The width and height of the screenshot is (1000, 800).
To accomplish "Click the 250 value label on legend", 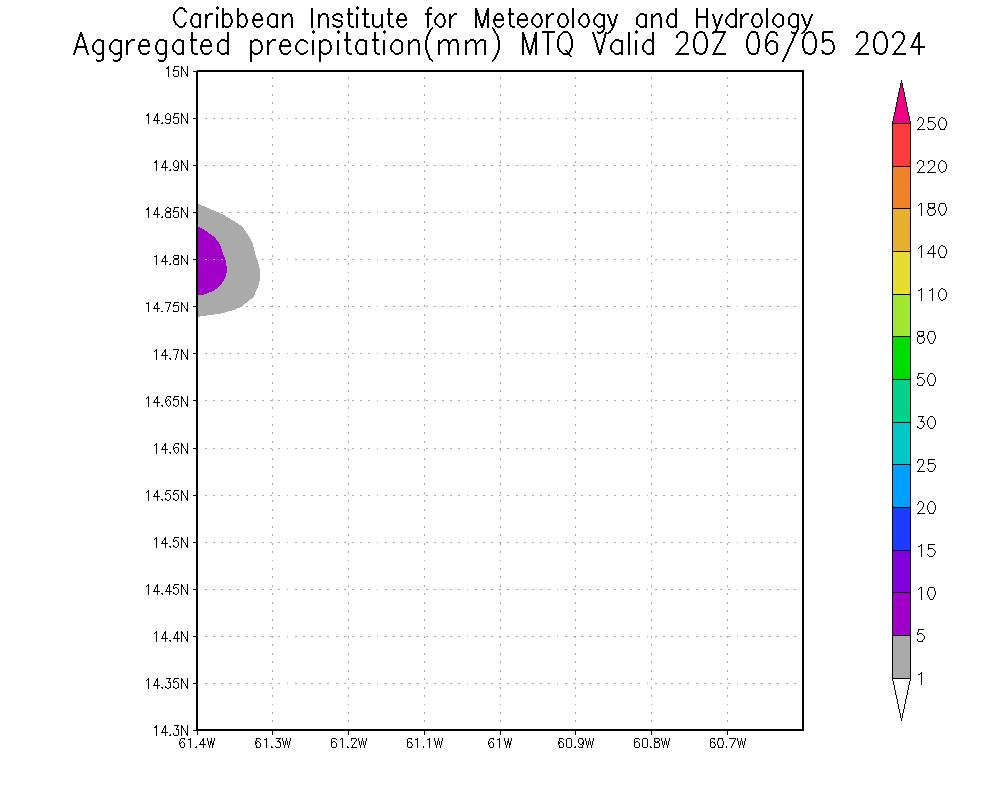I will tap(931, 124).
